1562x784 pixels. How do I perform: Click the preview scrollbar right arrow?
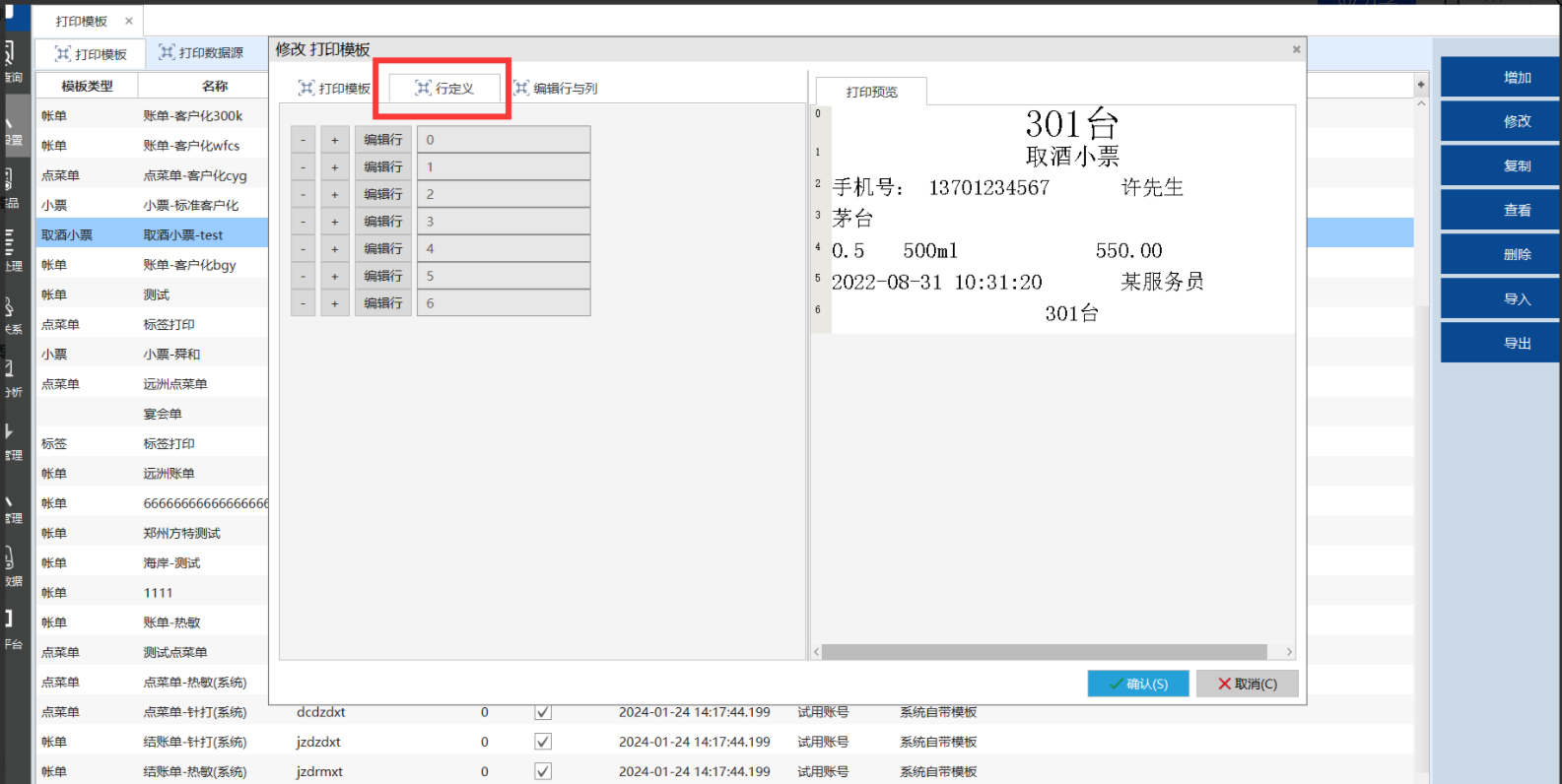[1288, 652]
